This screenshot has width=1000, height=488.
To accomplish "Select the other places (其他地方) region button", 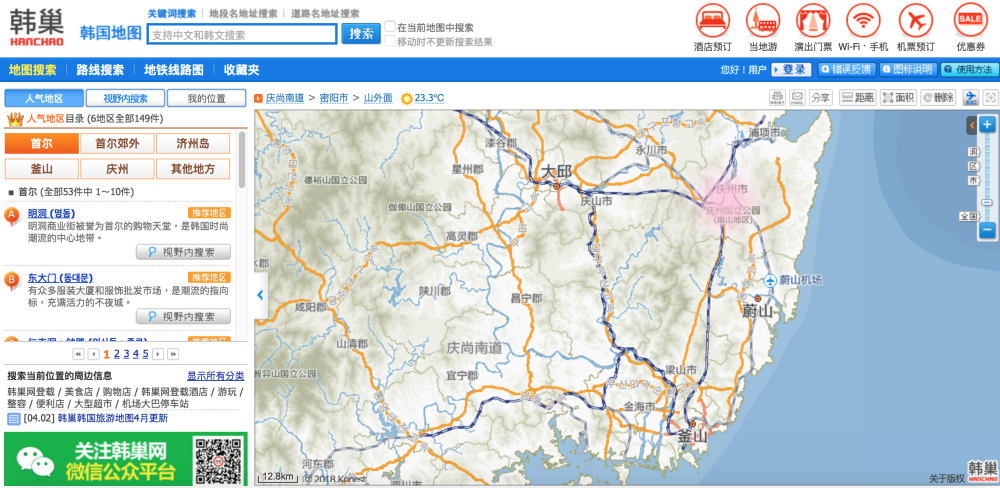I will pos(193,169).
